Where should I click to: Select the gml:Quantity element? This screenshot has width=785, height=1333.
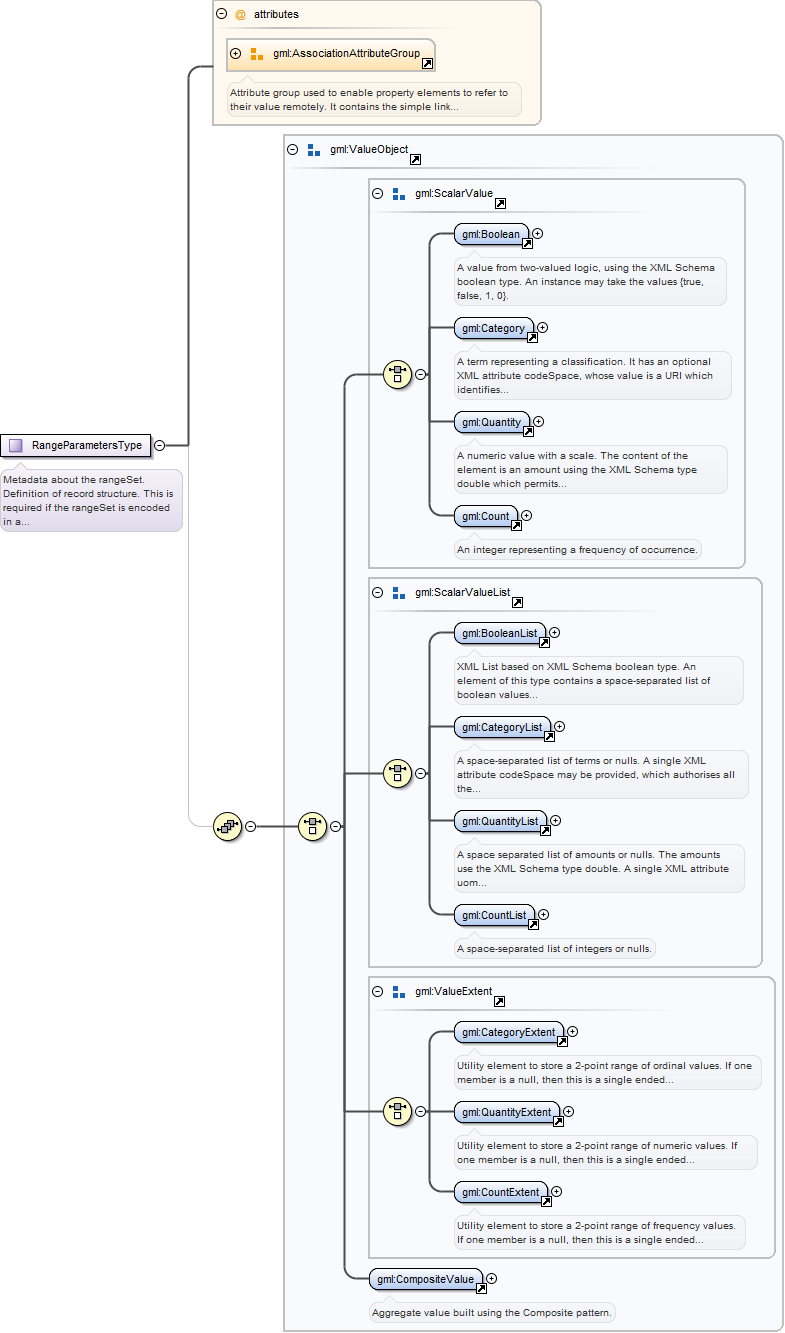coord(492,424)
